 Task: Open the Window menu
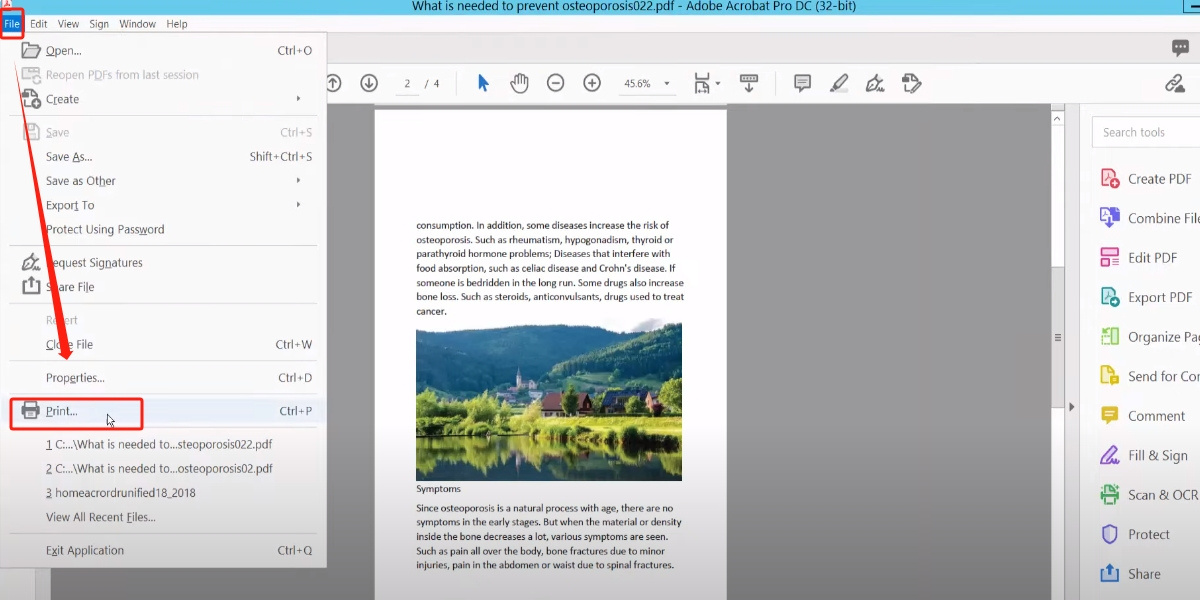coord(137,23)
